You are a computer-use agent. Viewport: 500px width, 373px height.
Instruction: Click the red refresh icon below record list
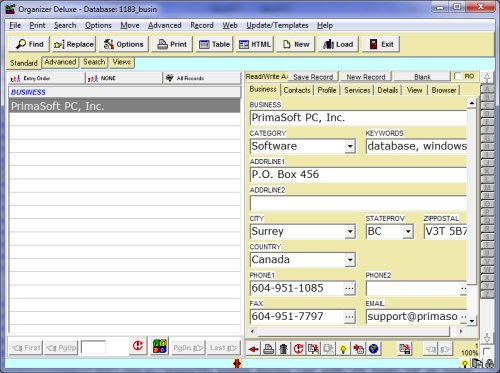coord(138,346)
